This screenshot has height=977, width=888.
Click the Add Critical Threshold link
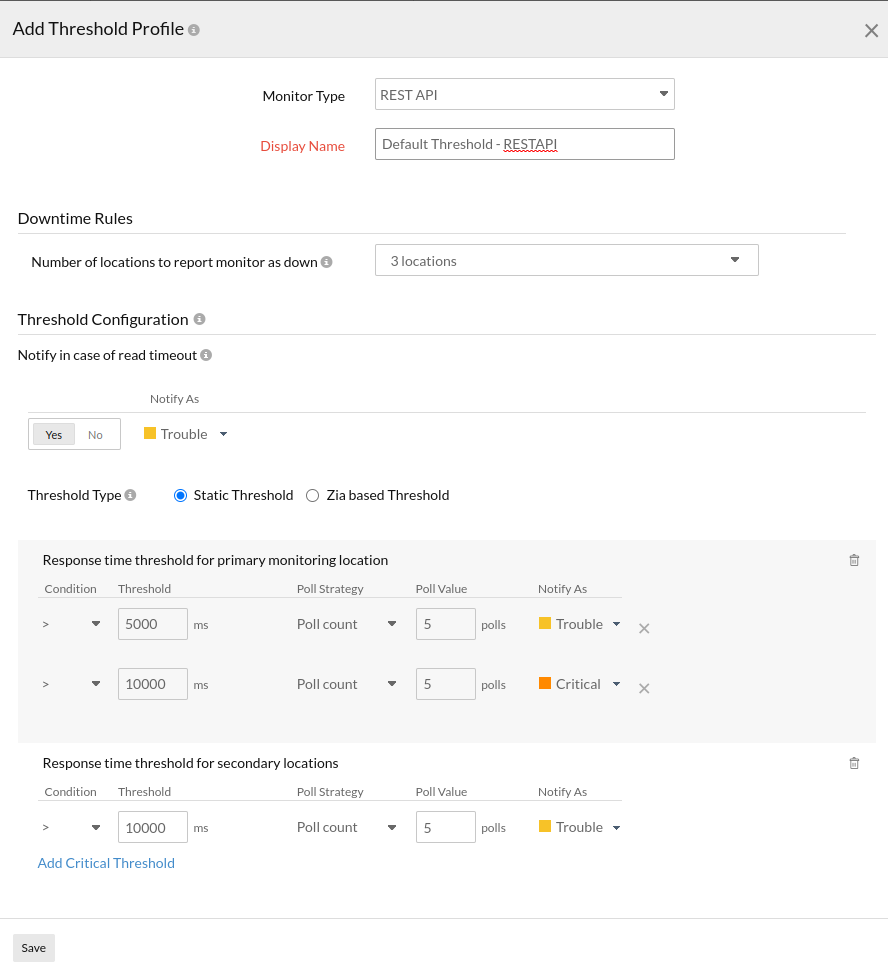coord(106,862)
